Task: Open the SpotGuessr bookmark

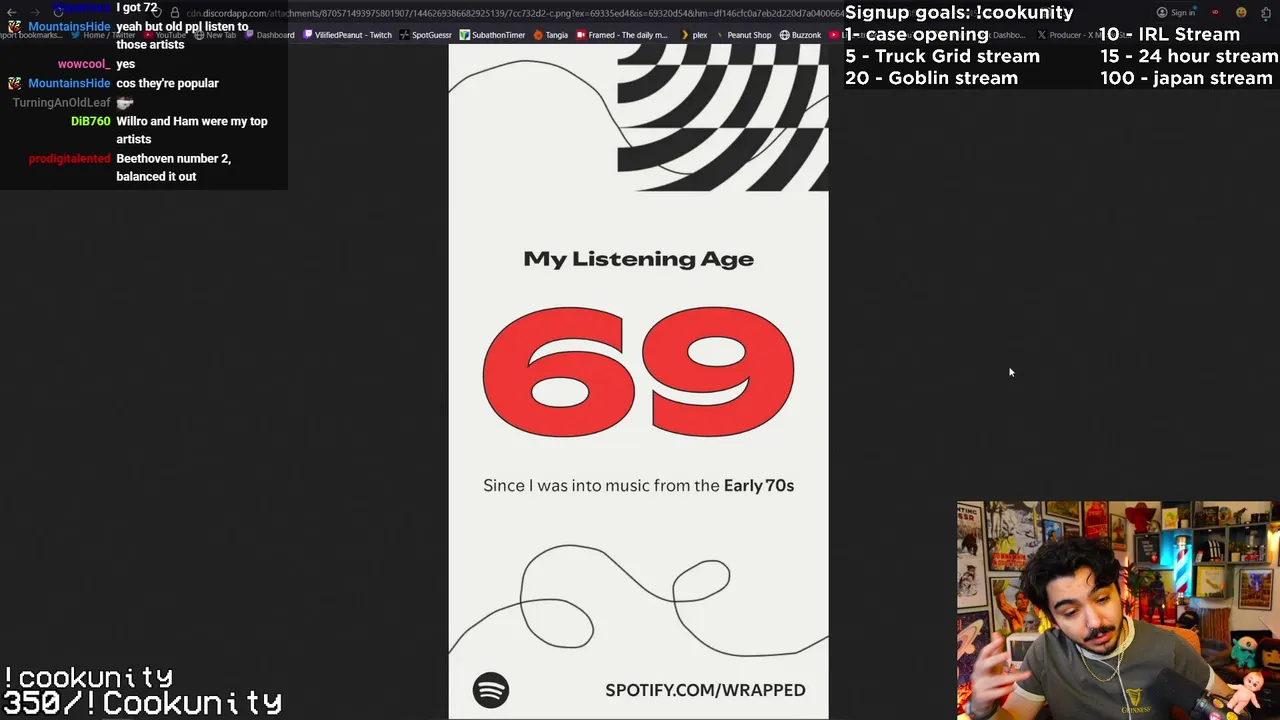Action: 425,35
